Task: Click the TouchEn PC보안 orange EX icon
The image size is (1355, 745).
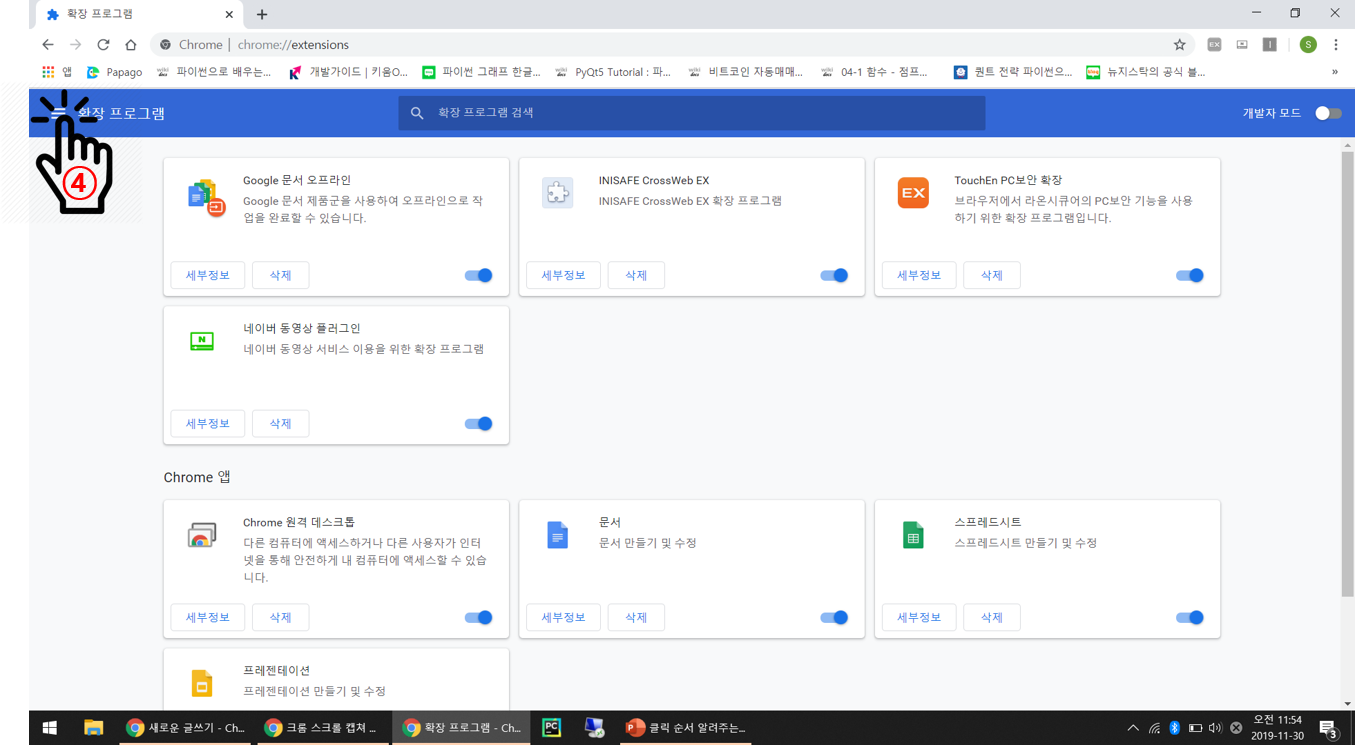Action: point(913,192)
